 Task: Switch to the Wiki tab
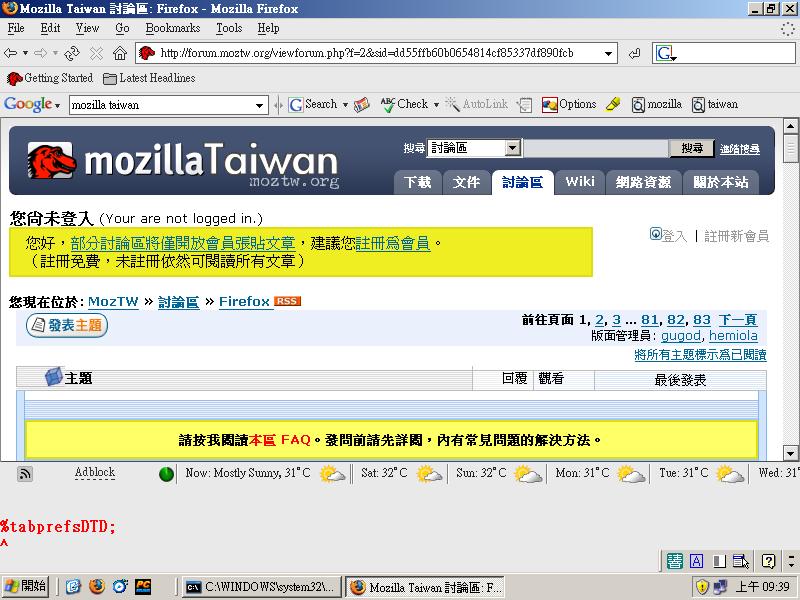coord(580,182)
